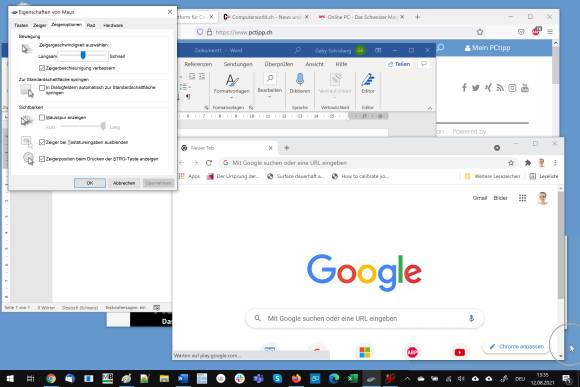Screen dimensions: 580x387
Task: Click Skype icon in the taskbar
Action: 277,378
